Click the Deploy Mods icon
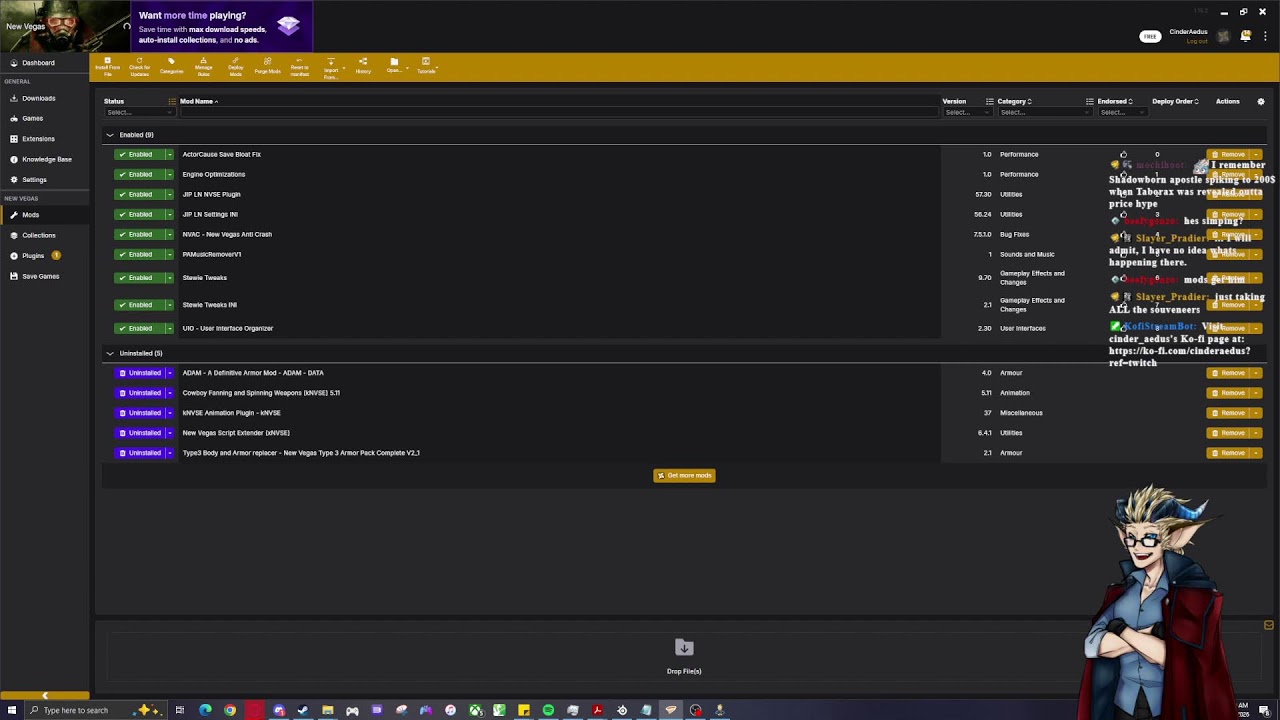Viewport: 1280px width, 720px height. pyautogui.click(x=235, y=66)
